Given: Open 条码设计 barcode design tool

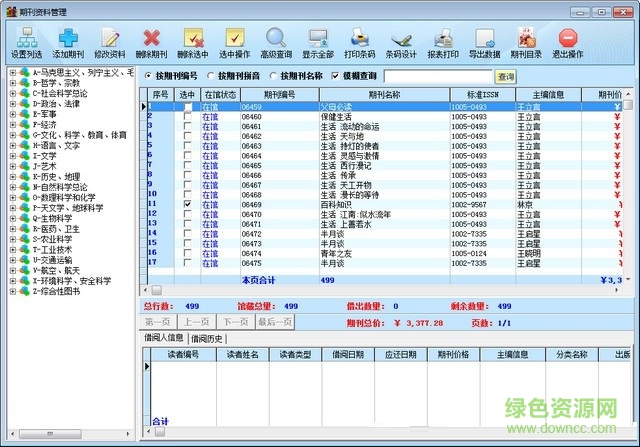Looking at the screenshot, I should [x=401, y=43].
